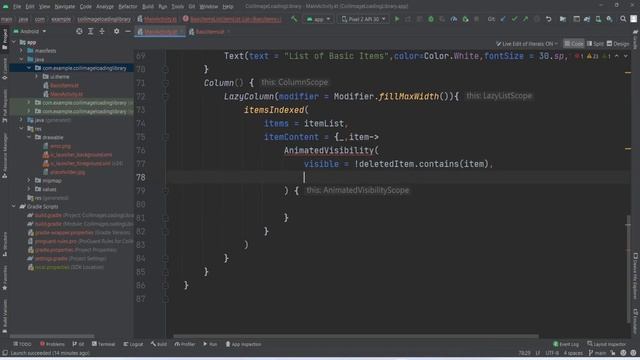Go to next highlighted error arrow

click(x=625, y=56)
